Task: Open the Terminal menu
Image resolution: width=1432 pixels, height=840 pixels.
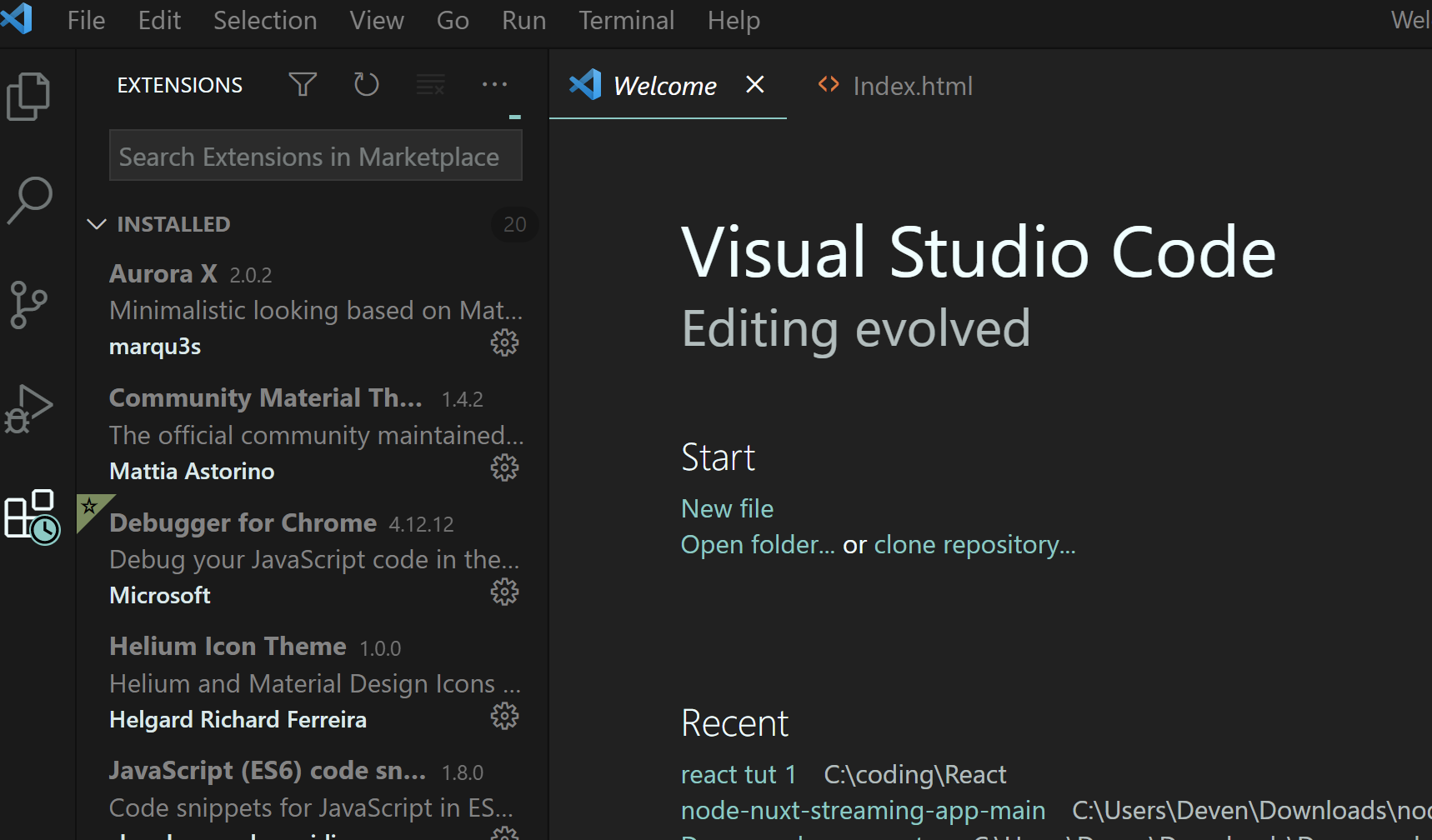Action: pyautogui.click(x=626, y=20)
